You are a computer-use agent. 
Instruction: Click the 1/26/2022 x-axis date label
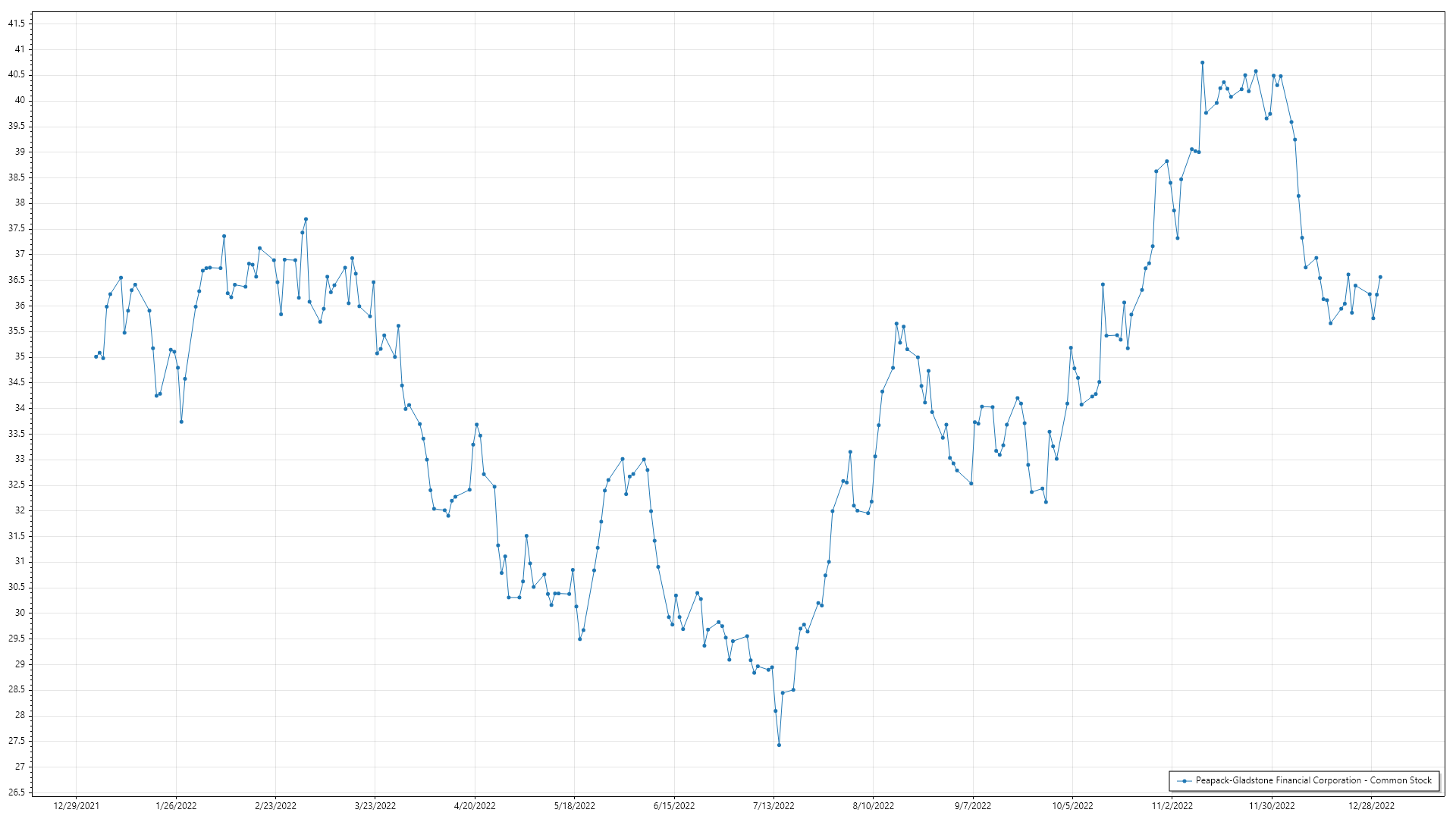(x=176, y=805)
